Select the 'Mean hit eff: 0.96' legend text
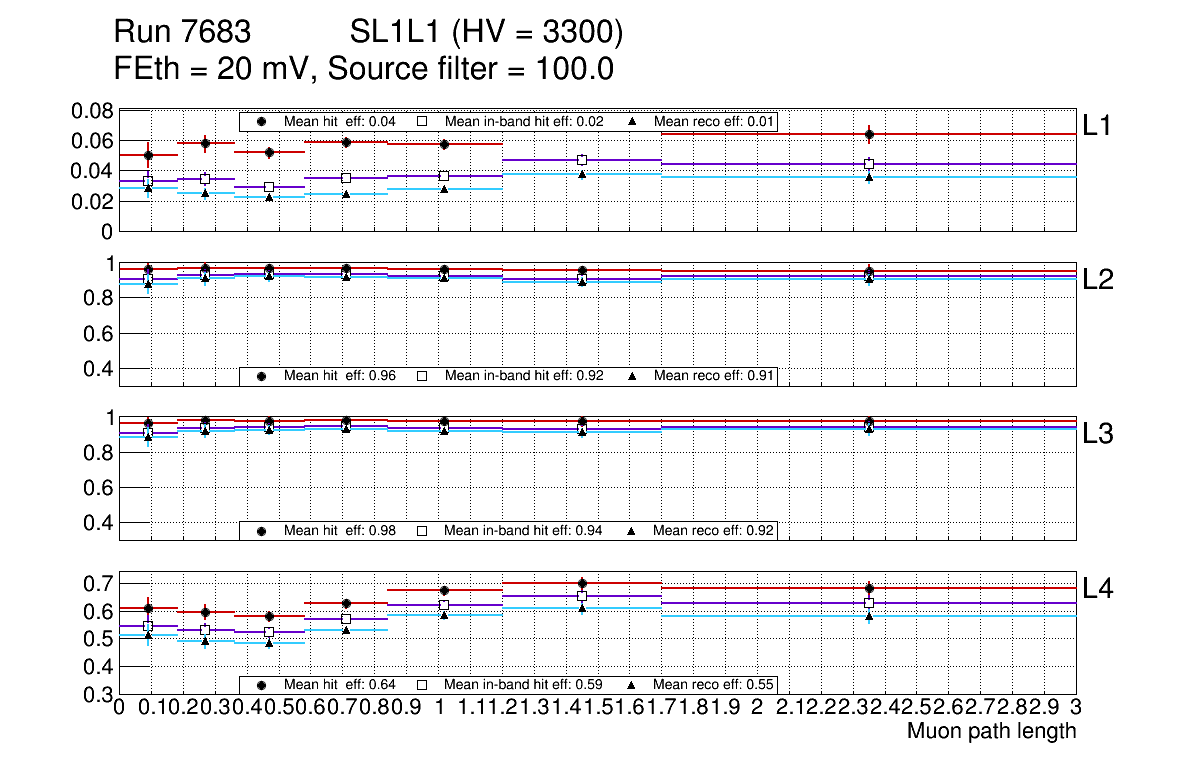1196x772 pixels. click(x=340, y=376)
